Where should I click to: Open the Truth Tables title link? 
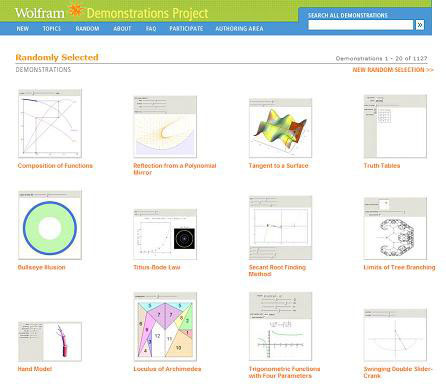[382, 166]
